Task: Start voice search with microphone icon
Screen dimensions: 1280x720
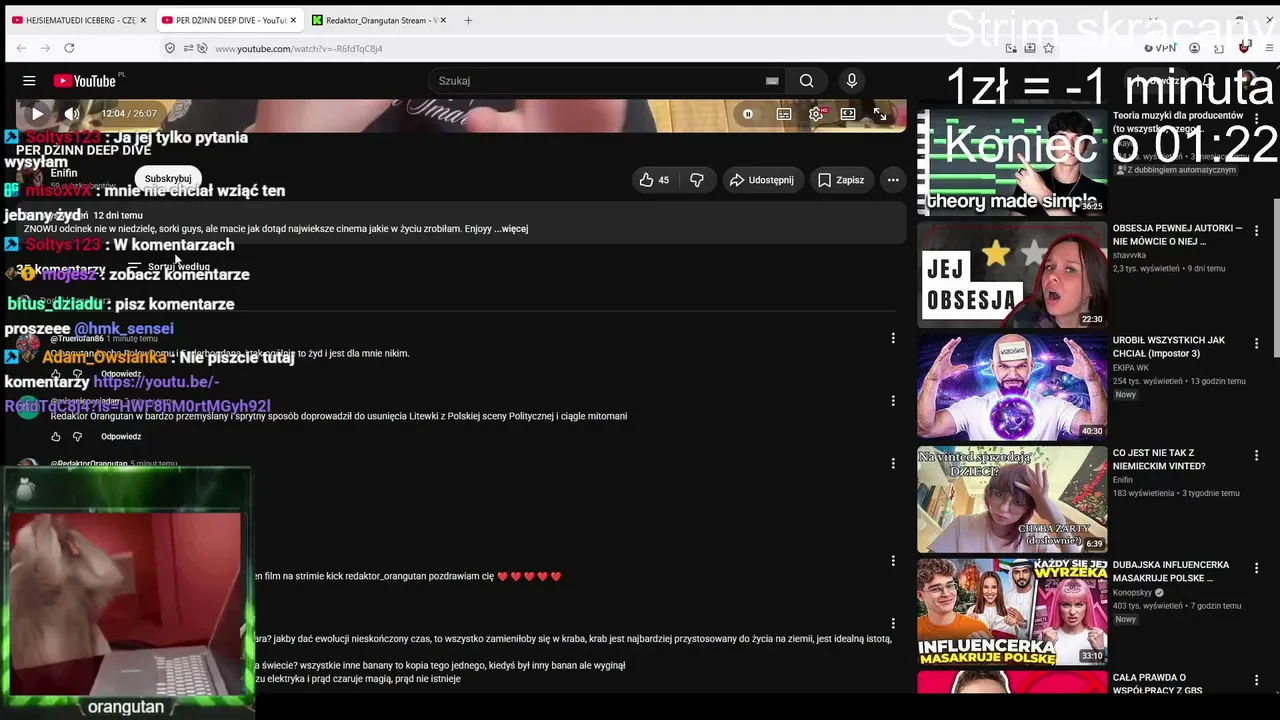Action: point(852,81)
